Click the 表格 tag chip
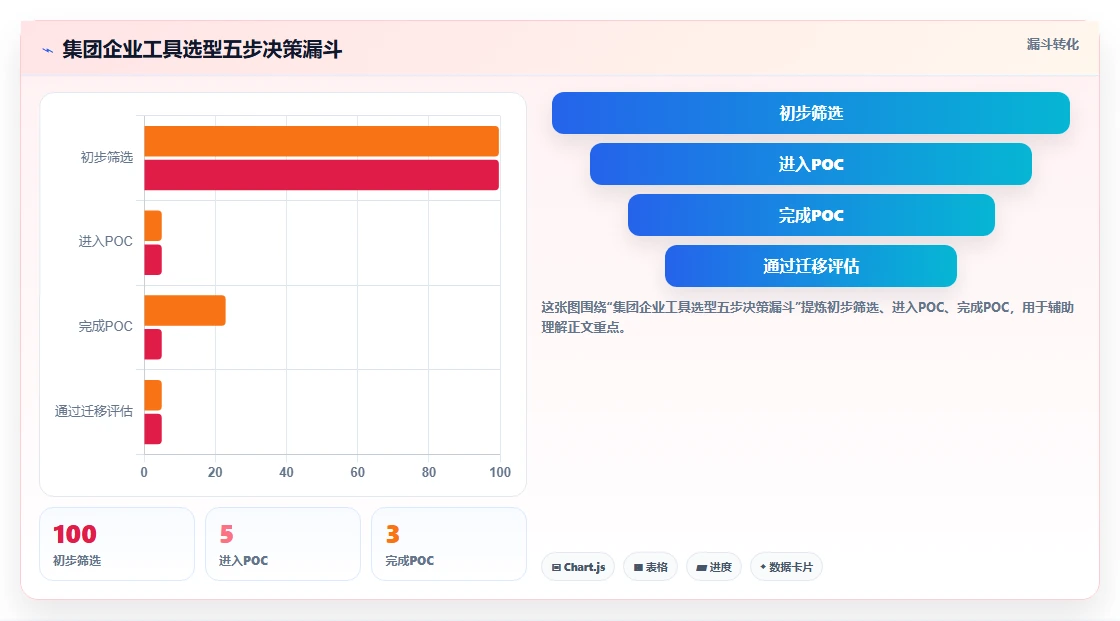Image resolution: width=1120 pixels, height=621 pixels. tap(650, 567)
